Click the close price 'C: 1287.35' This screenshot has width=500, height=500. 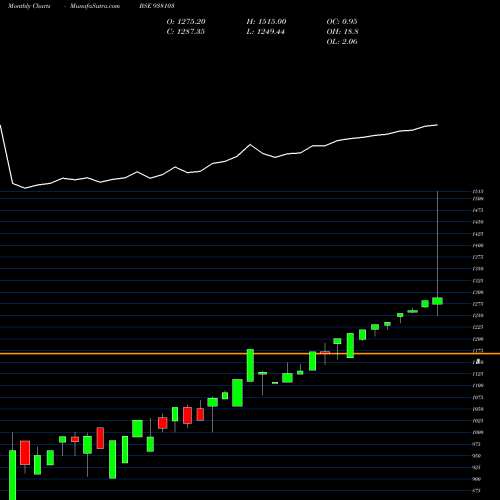pos(186,32)
